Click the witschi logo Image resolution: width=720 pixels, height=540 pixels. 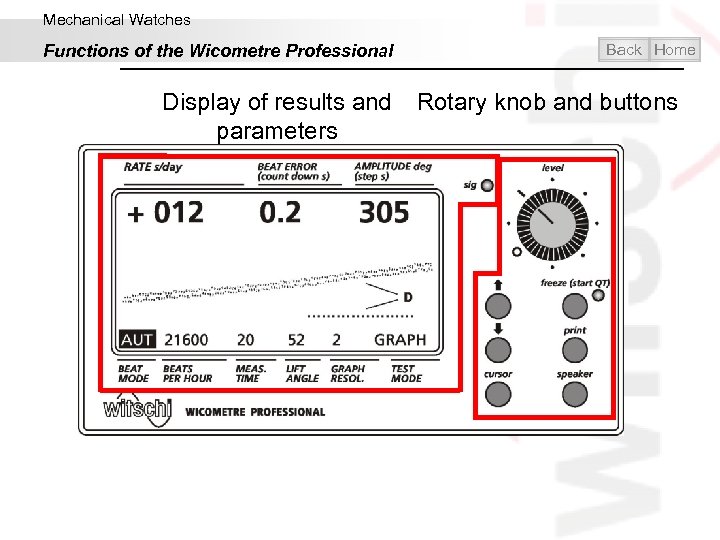(138, 409)
